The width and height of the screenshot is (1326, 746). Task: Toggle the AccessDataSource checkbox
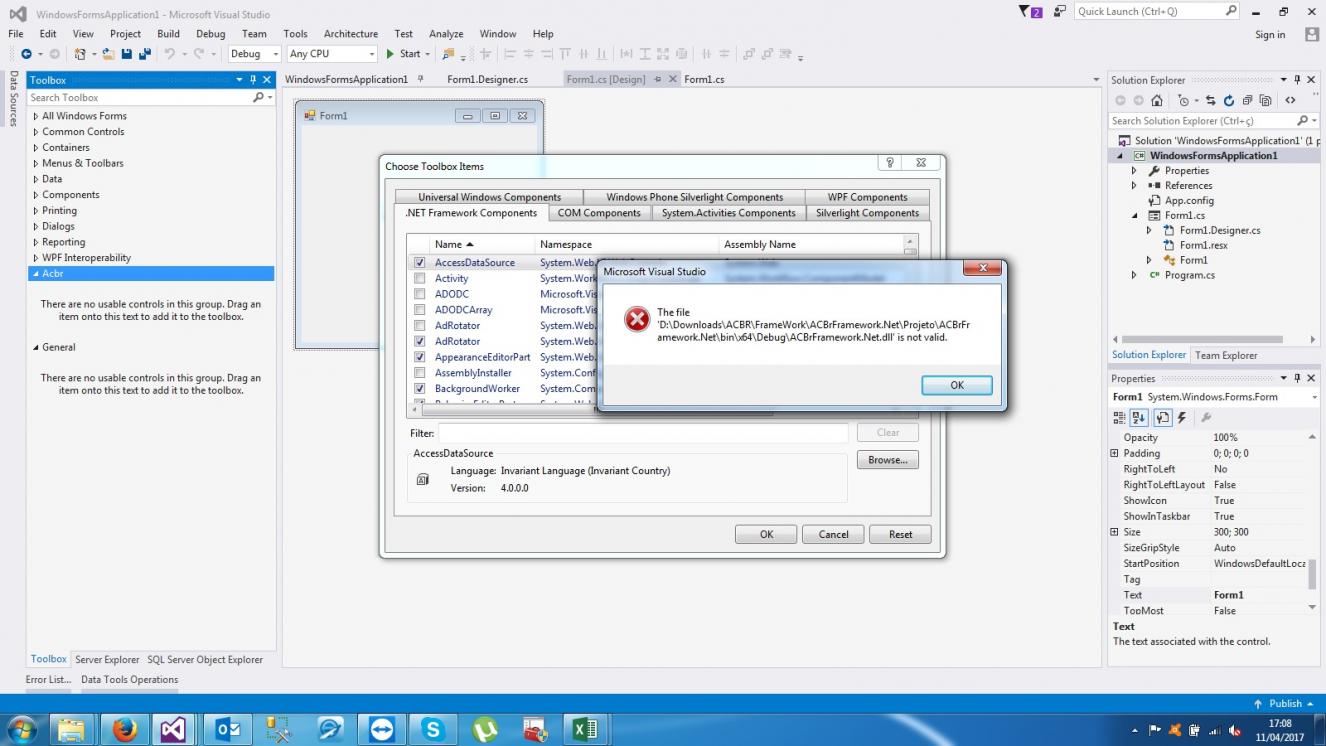(420, 263)
